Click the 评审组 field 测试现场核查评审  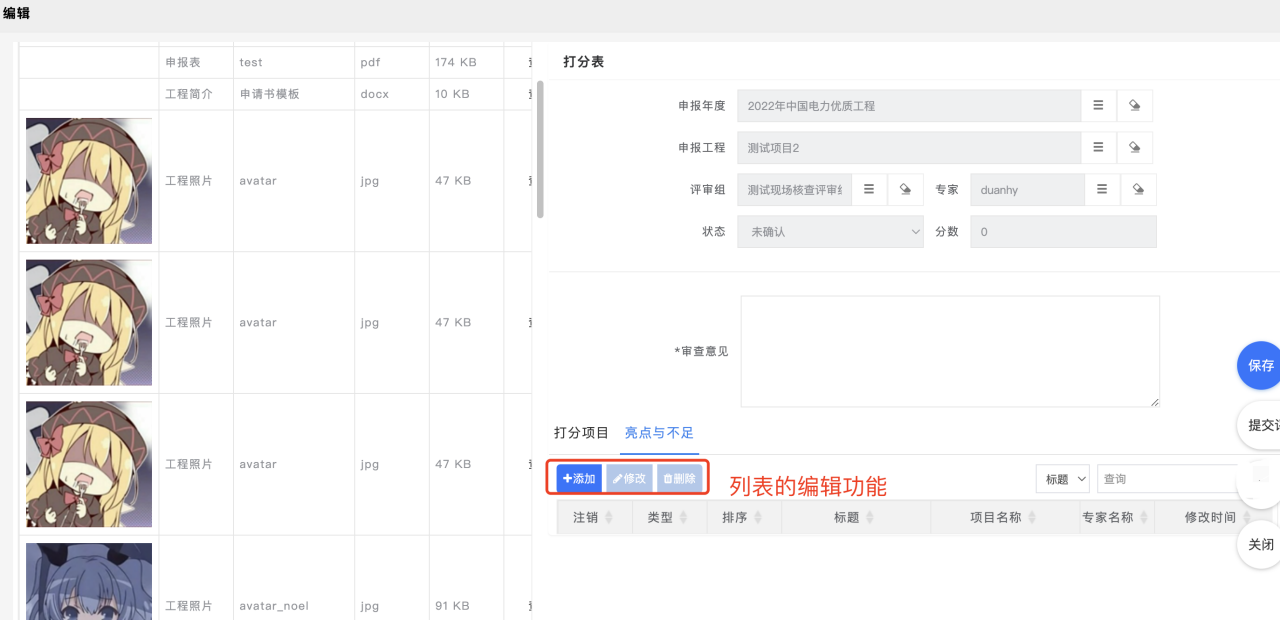794,189
